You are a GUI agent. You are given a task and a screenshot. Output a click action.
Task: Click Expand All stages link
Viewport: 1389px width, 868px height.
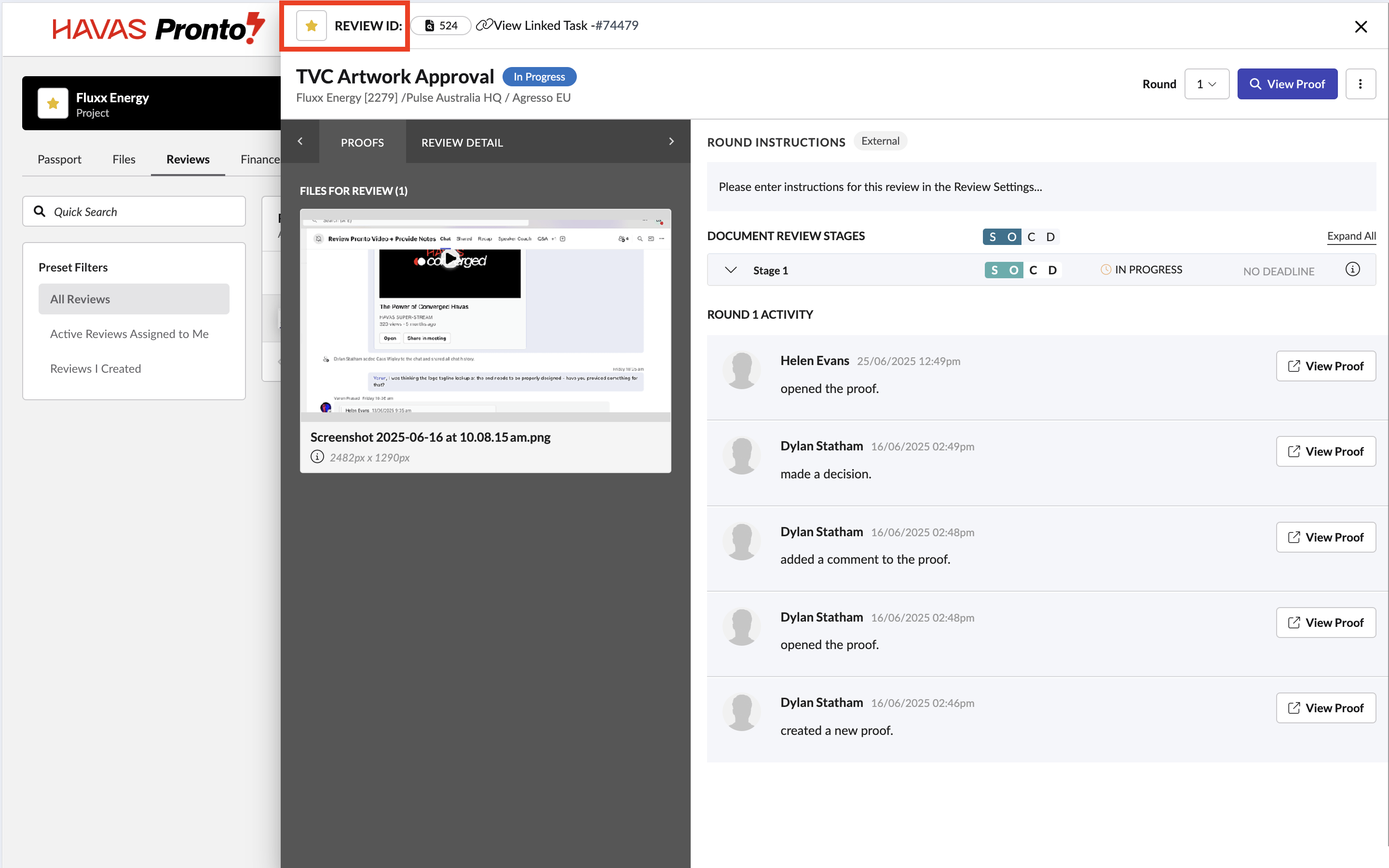(x=1350, y=236)
